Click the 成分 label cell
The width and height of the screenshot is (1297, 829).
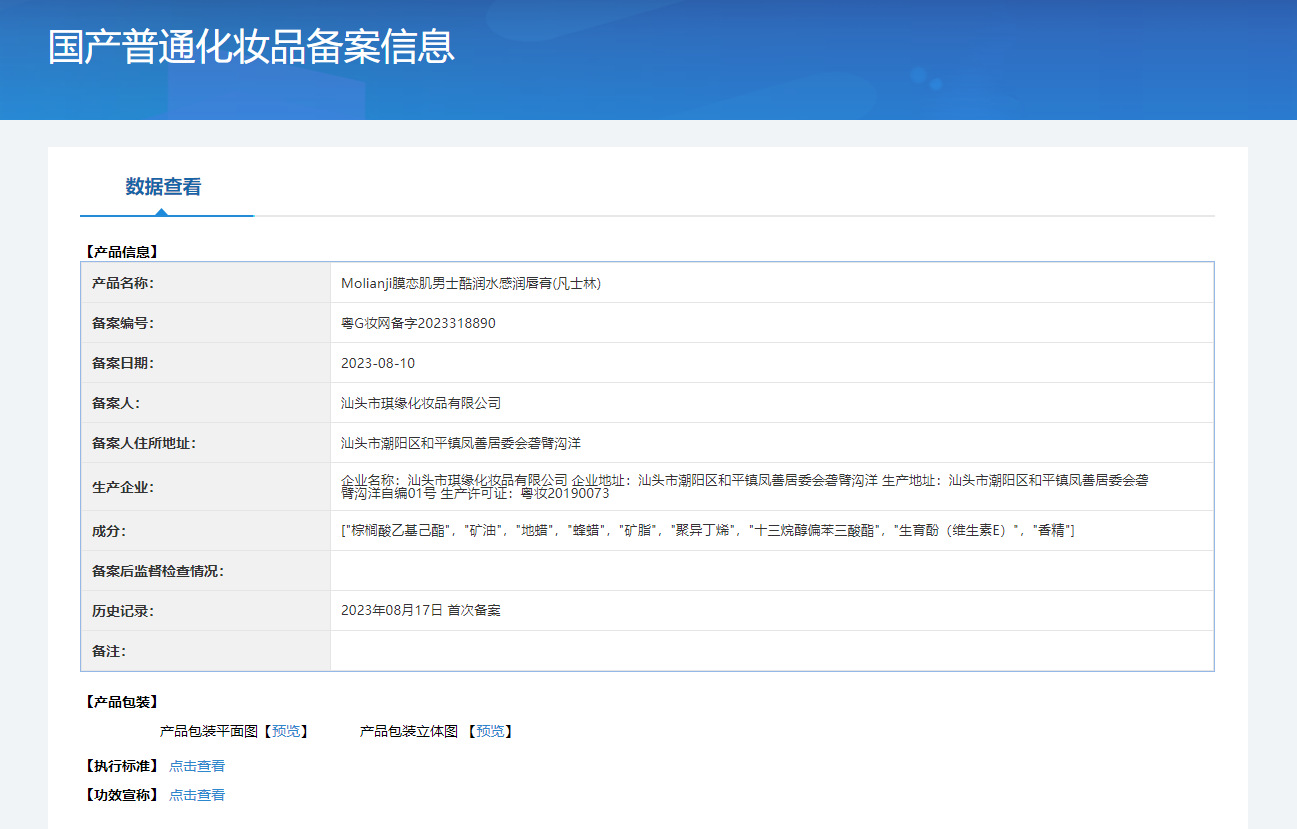109,531
